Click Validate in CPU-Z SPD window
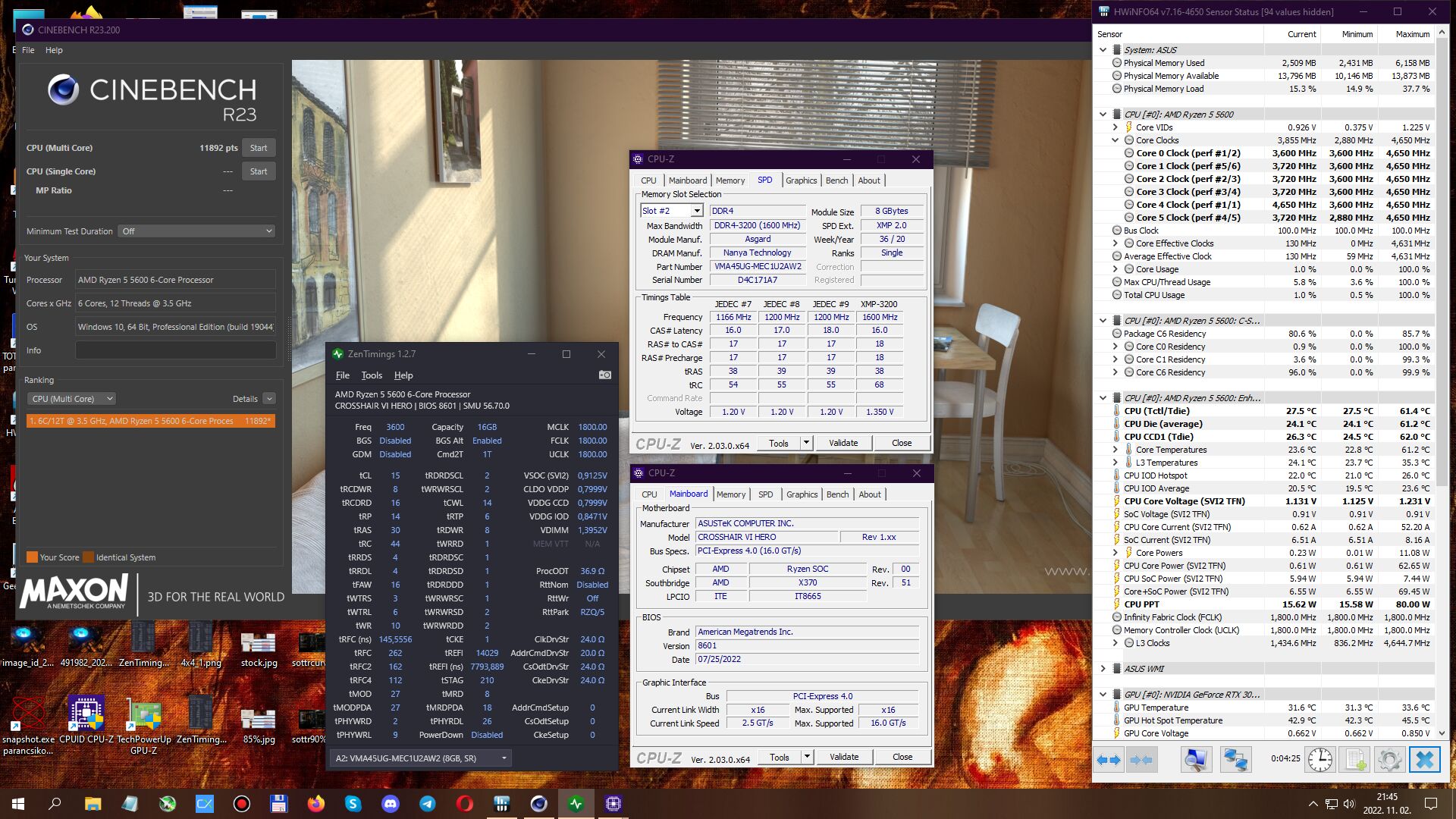 pyautogui.click(x=843, y=443)
